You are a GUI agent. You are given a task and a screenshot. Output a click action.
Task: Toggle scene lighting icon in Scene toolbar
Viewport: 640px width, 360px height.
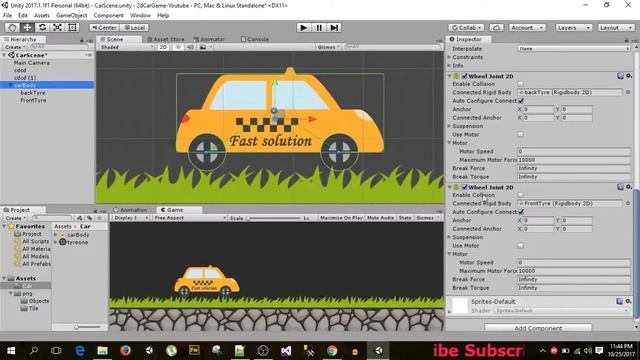(x=178, y=47)
